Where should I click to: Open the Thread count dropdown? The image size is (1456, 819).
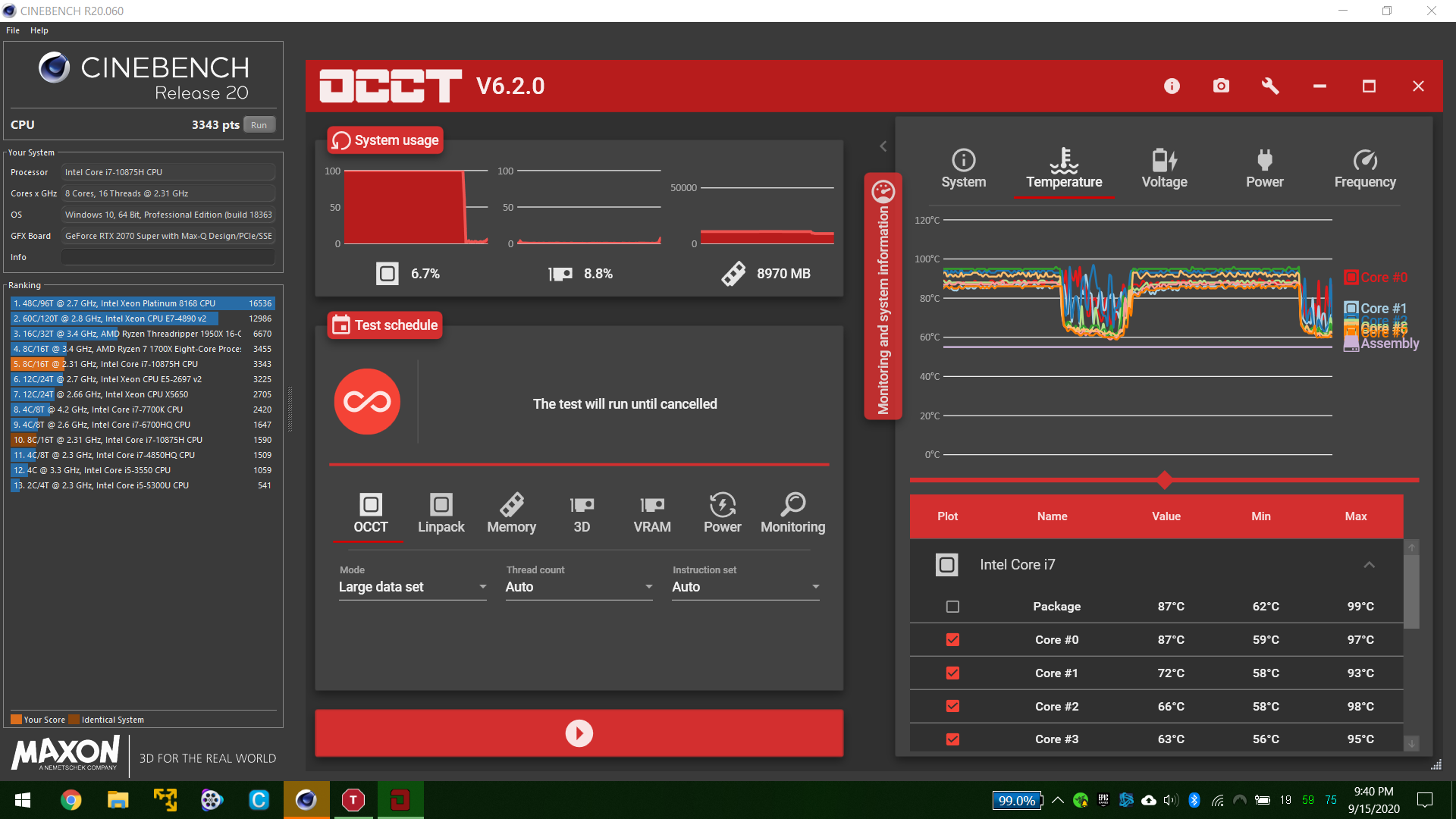pyautogui.click(x=579, y=587)
